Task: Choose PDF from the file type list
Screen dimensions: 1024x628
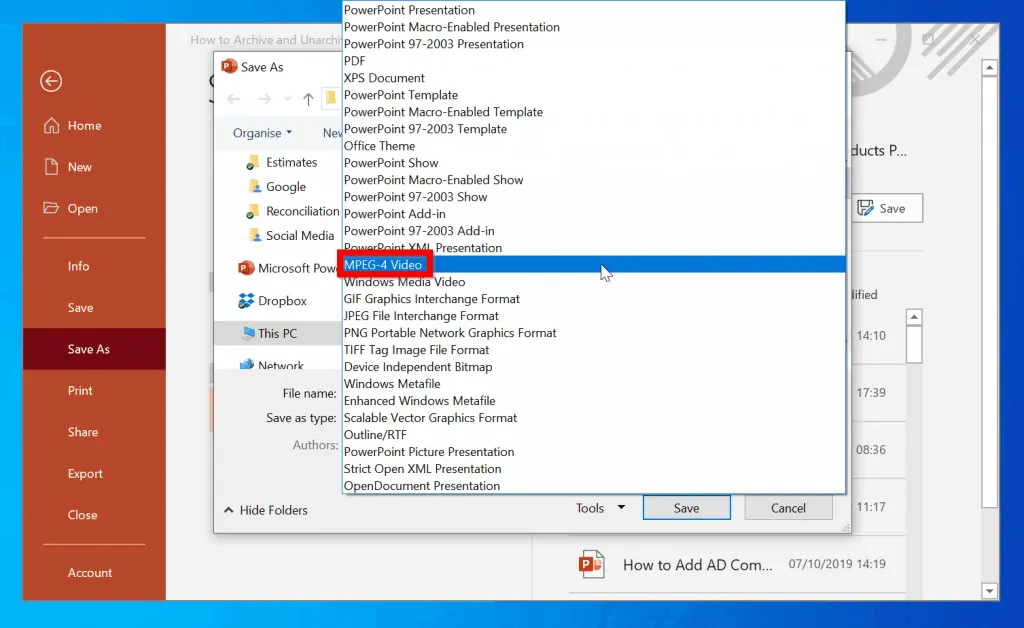Action: [x=594, y=61]
